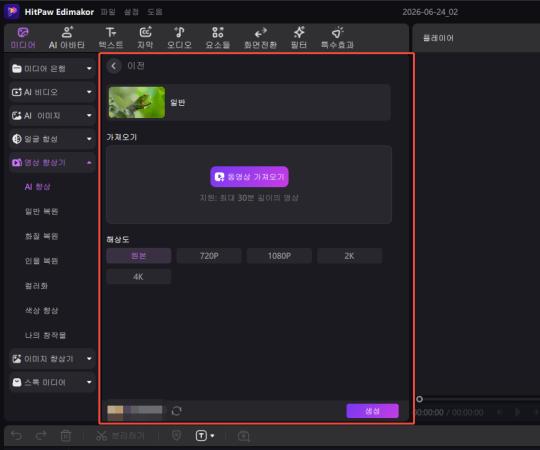Open the 특수효과 special effects panel

tap(337, 38)
